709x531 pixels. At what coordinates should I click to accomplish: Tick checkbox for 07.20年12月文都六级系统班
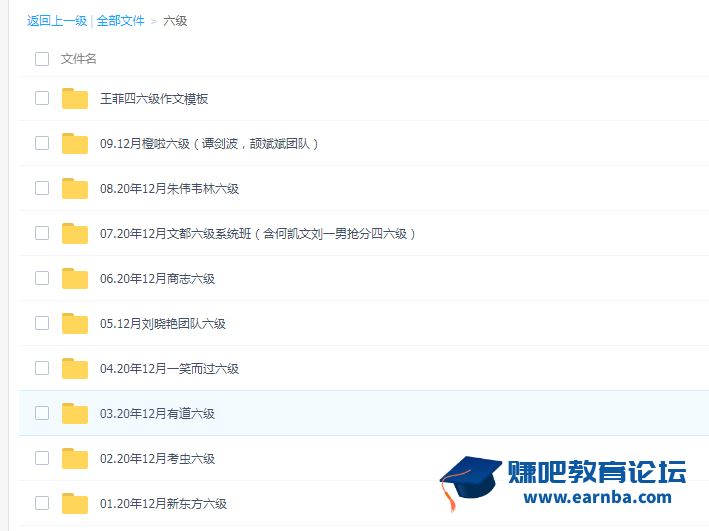42,233
